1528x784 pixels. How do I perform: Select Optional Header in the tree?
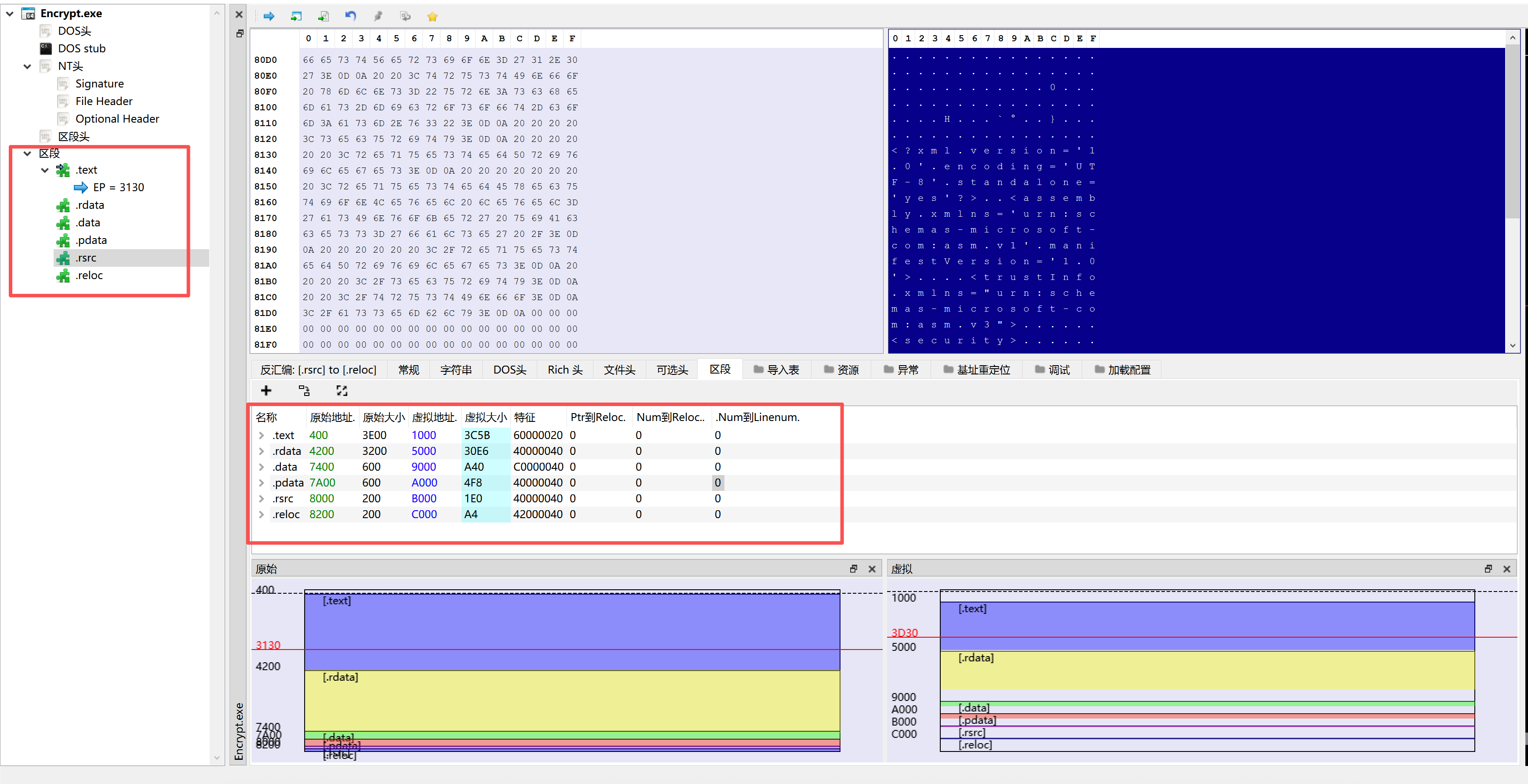[x=117, y=119]
